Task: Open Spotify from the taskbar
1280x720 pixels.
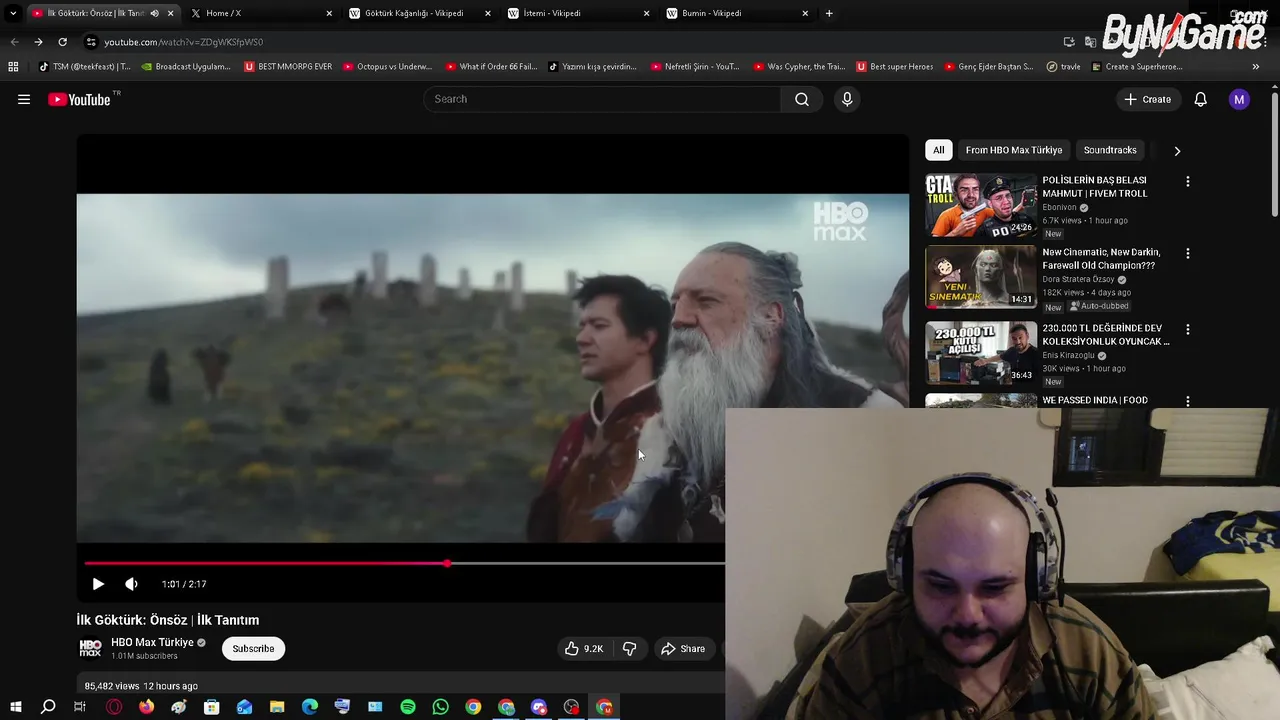Action: [x=408, y=707]
